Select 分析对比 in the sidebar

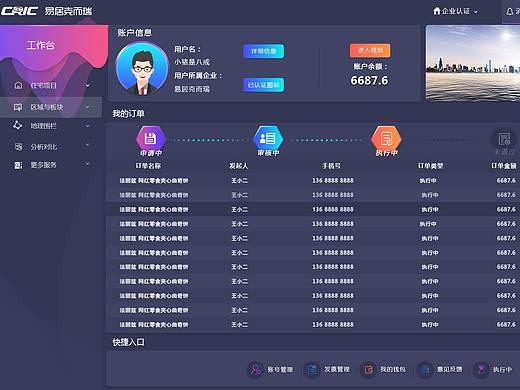pos(44,147)
